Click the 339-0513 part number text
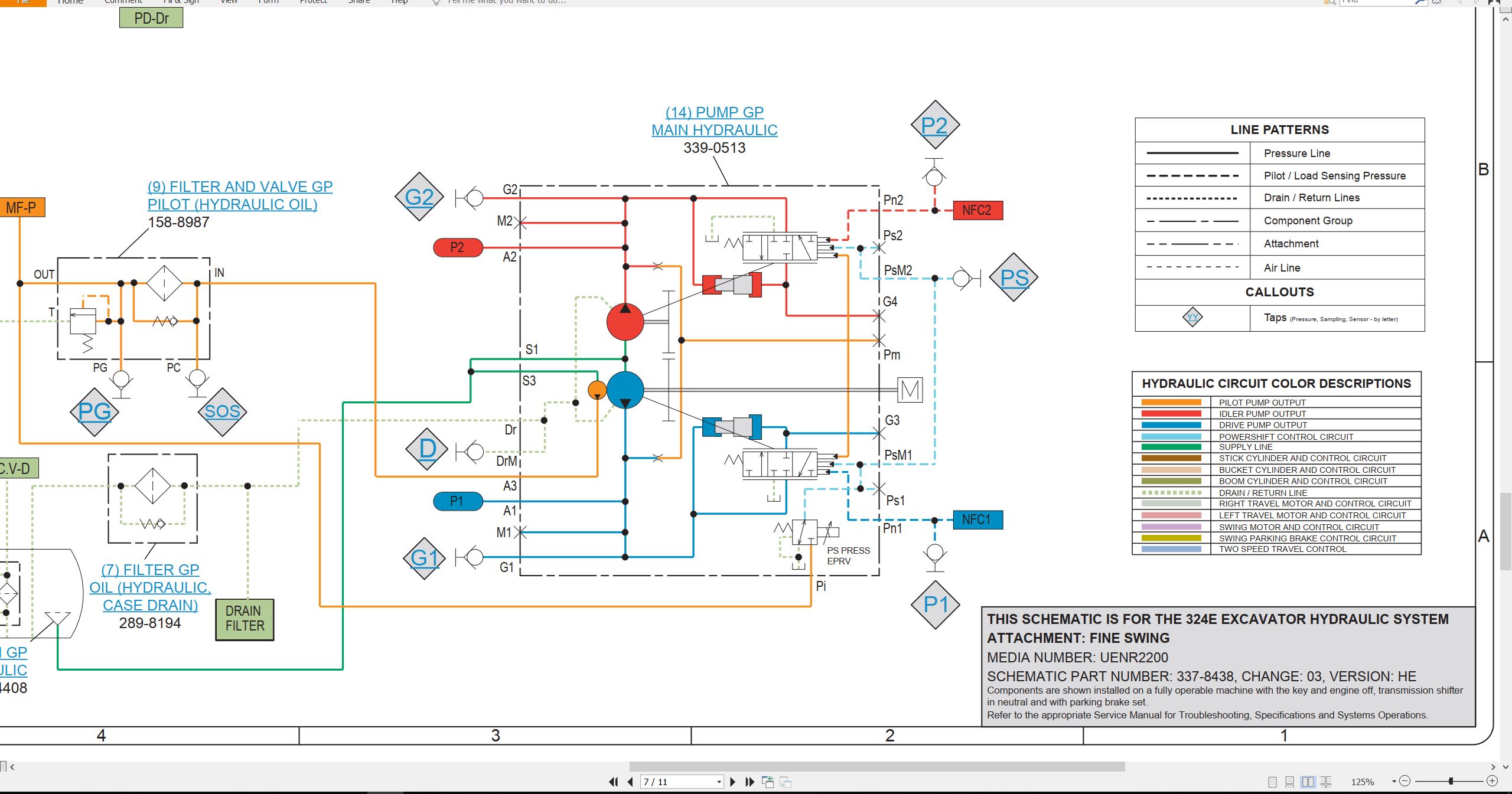The width and height of the screenshot is (1512, 794). click(x=715, y=148)
